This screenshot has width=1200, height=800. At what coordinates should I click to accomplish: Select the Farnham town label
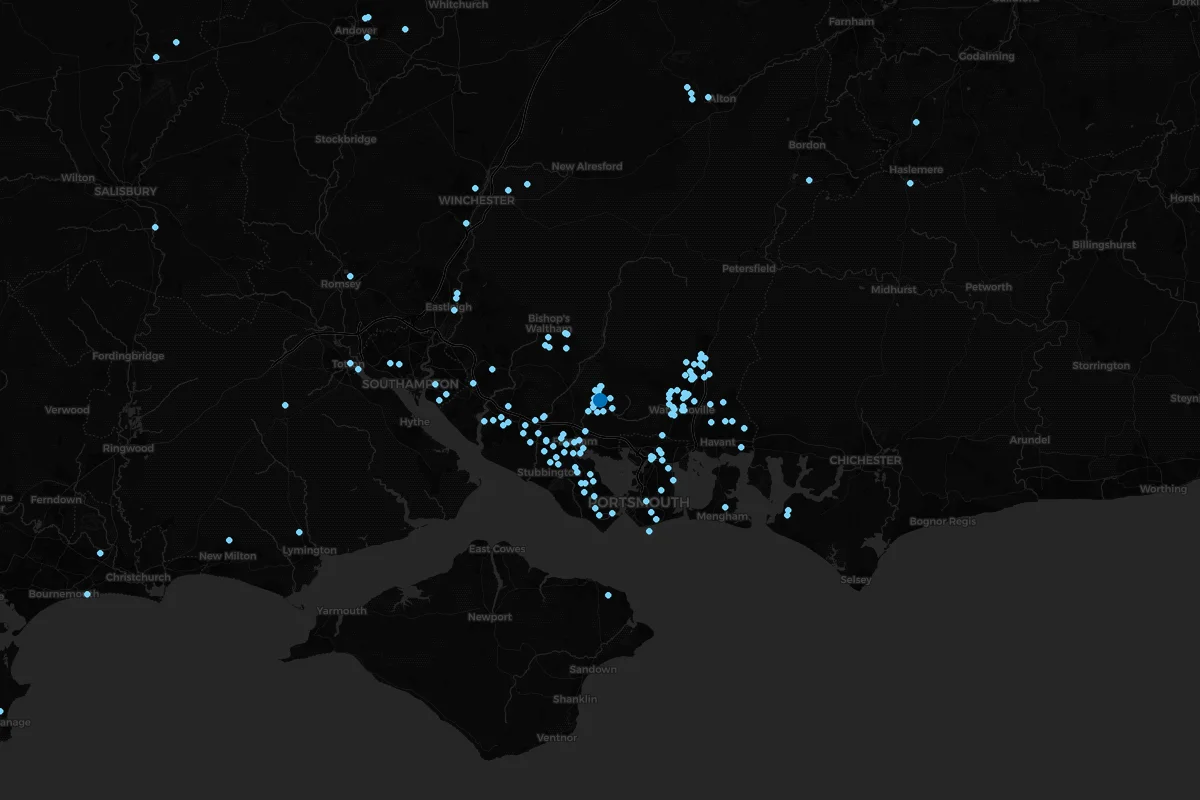(x=851, y=21)
